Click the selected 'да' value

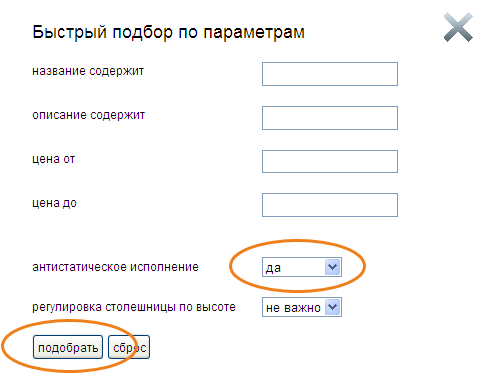pyautogui.click(x=293, y=267)
